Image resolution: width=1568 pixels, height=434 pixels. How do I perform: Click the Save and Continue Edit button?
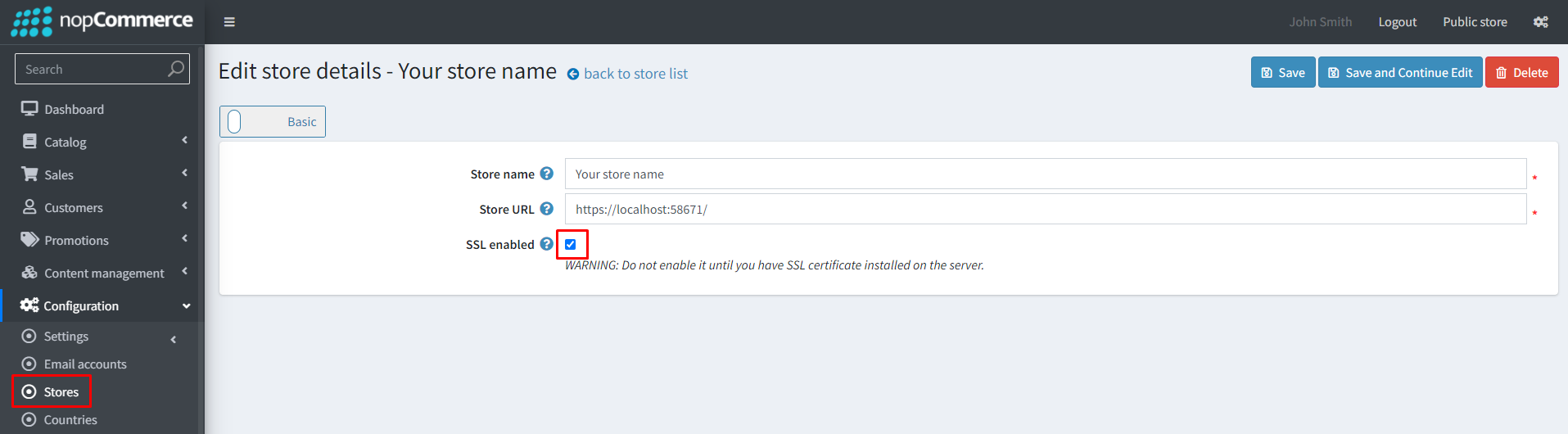pos(1400,72)
